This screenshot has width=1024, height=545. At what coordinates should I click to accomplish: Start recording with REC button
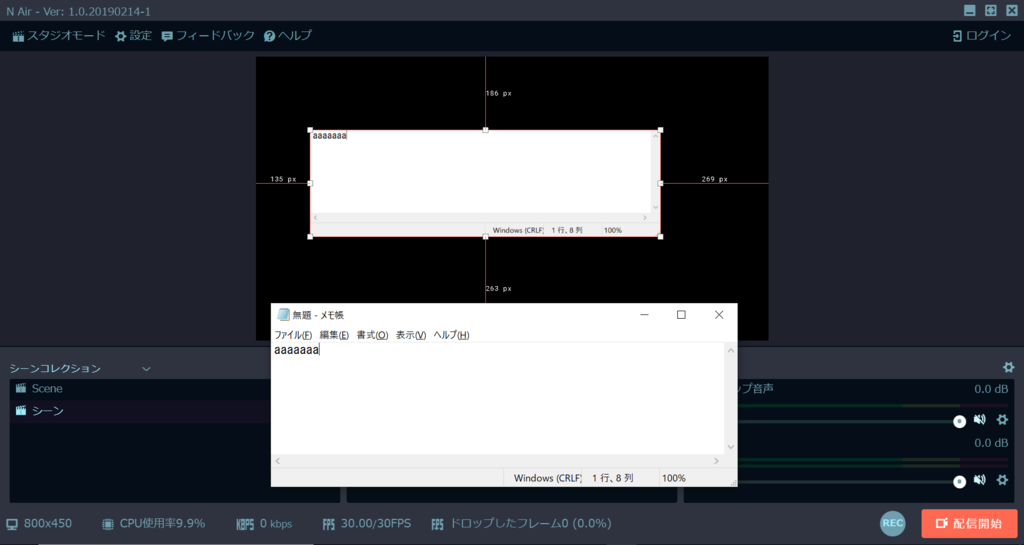point(893,523)
